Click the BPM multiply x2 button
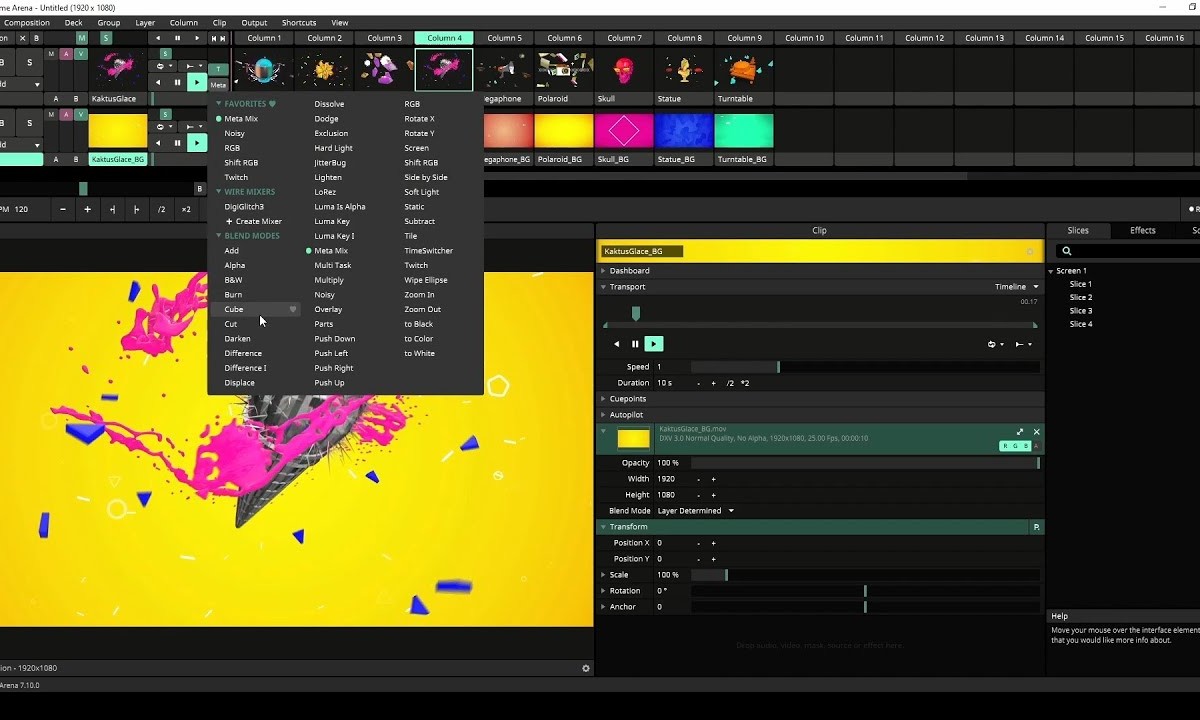The height and width of the screenshot is (720, 1200). [186, 210]
